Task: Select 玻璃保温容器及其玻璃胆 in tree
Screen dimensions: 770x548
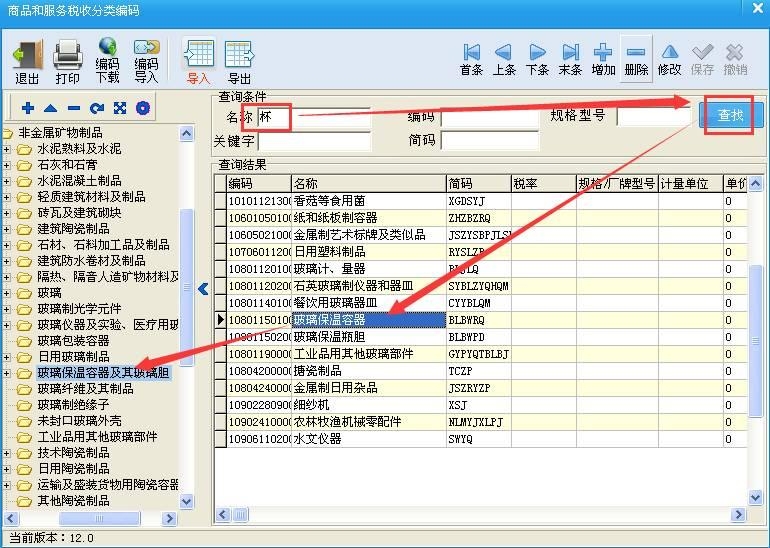Action: point(103,373)
